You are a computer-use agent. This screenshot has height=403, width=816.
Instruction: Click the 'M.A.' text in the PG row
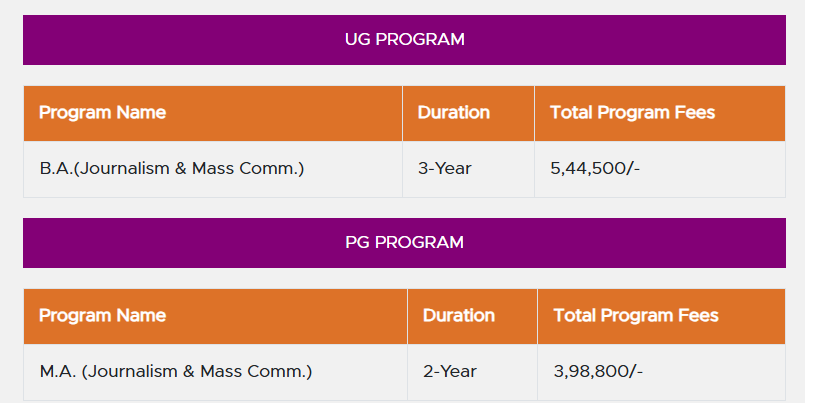point(58,372)
